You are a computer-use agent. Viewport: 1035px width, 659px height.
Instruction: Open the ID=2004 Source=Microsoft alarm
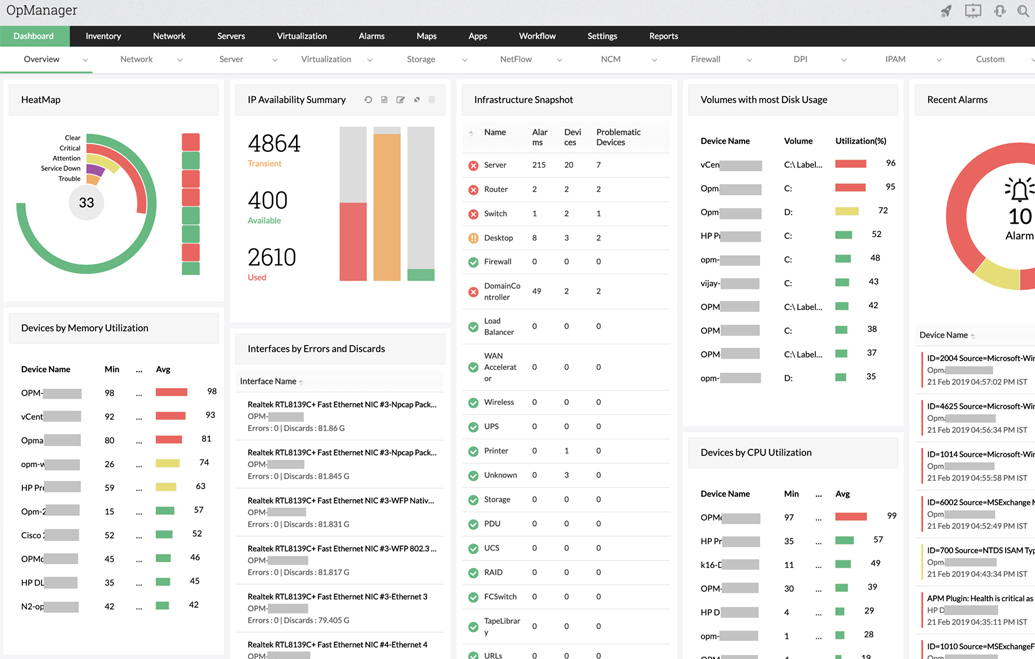coord(980,359)
